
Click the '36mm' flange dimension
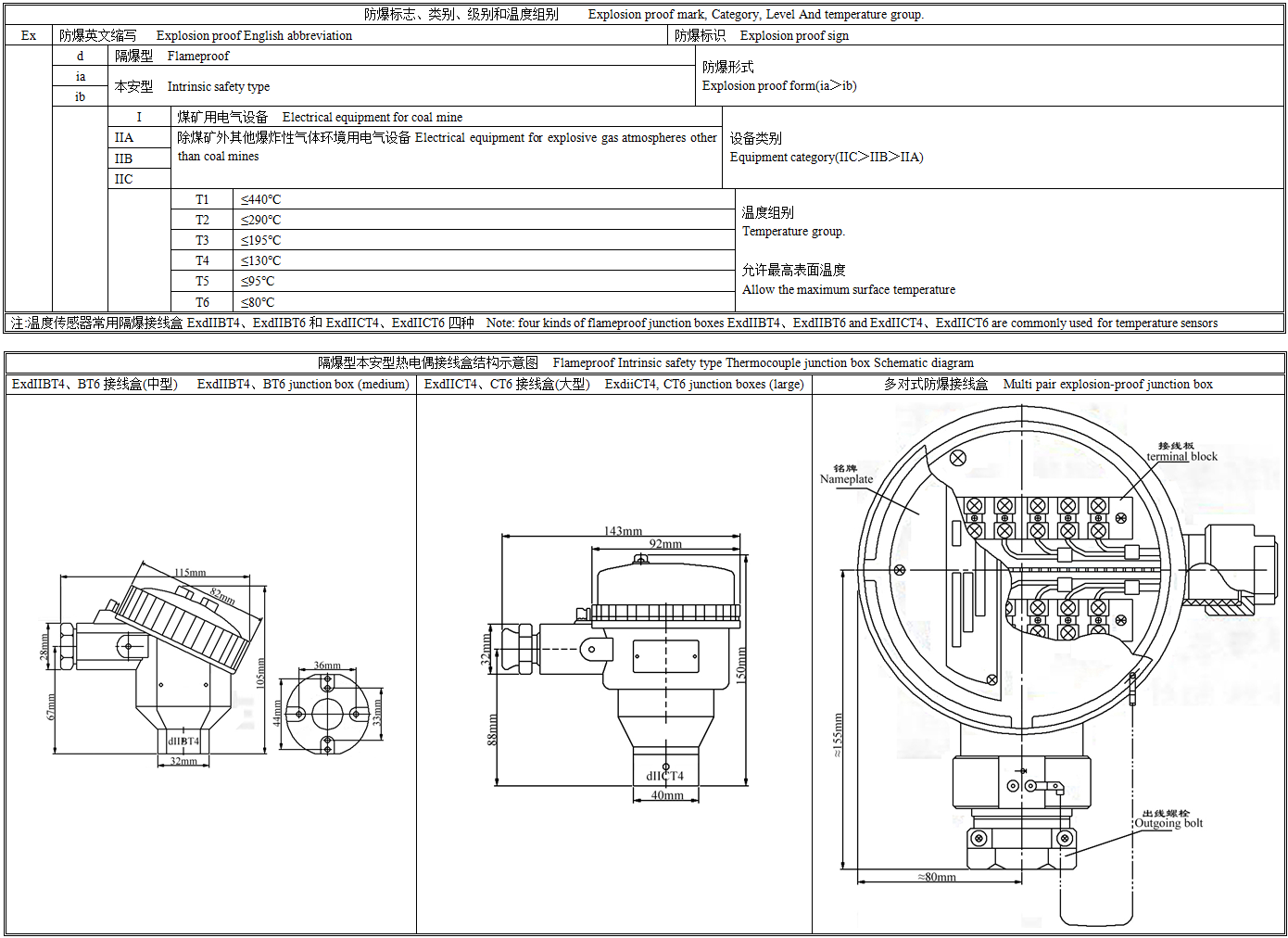click(x=327, y=665)
